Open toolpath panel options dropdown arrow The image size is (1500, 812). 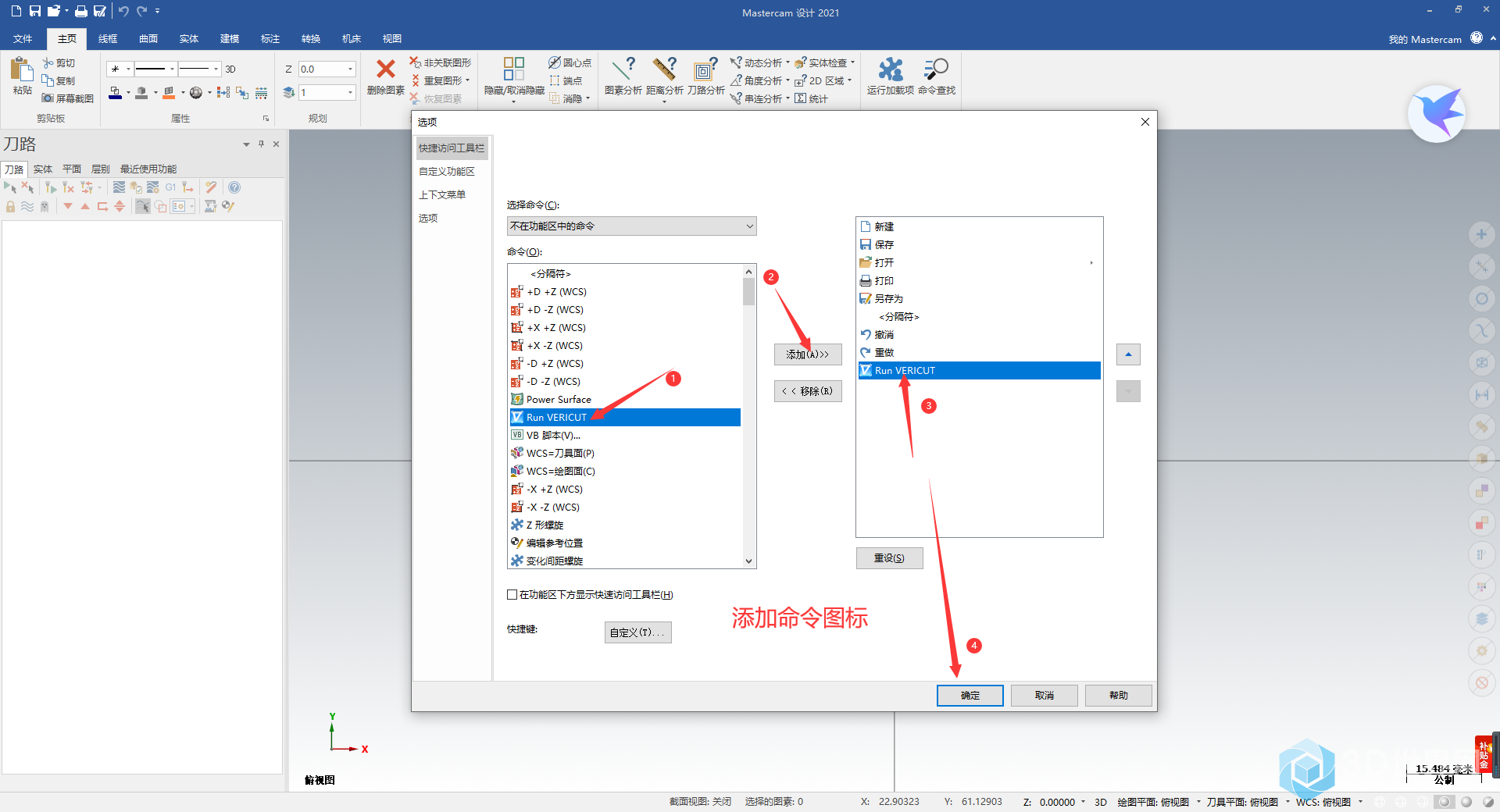click(246, 144)
